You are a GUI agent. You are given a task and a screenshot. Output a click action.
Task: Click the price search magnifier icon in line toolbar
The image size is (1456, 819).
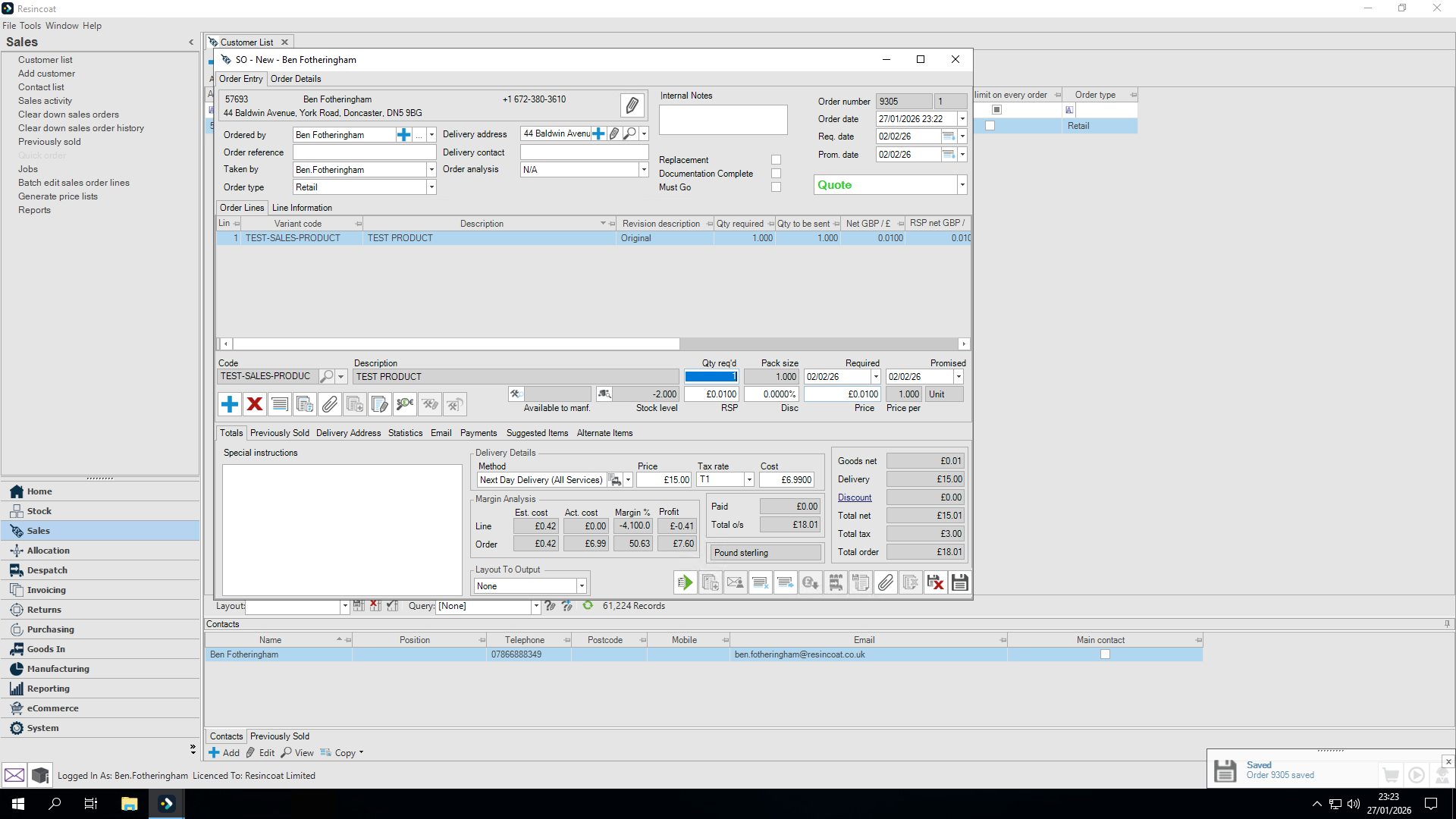(x=405, y=404)
